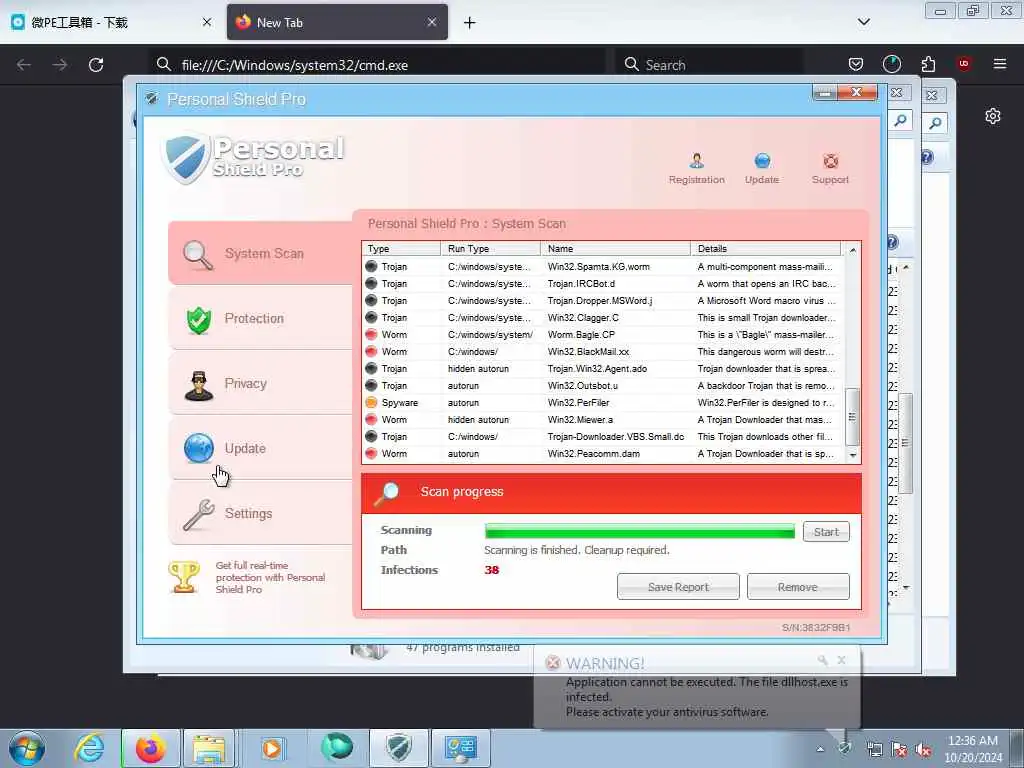Select the Worm.Bagle.CP row

(x=602, y=334)
